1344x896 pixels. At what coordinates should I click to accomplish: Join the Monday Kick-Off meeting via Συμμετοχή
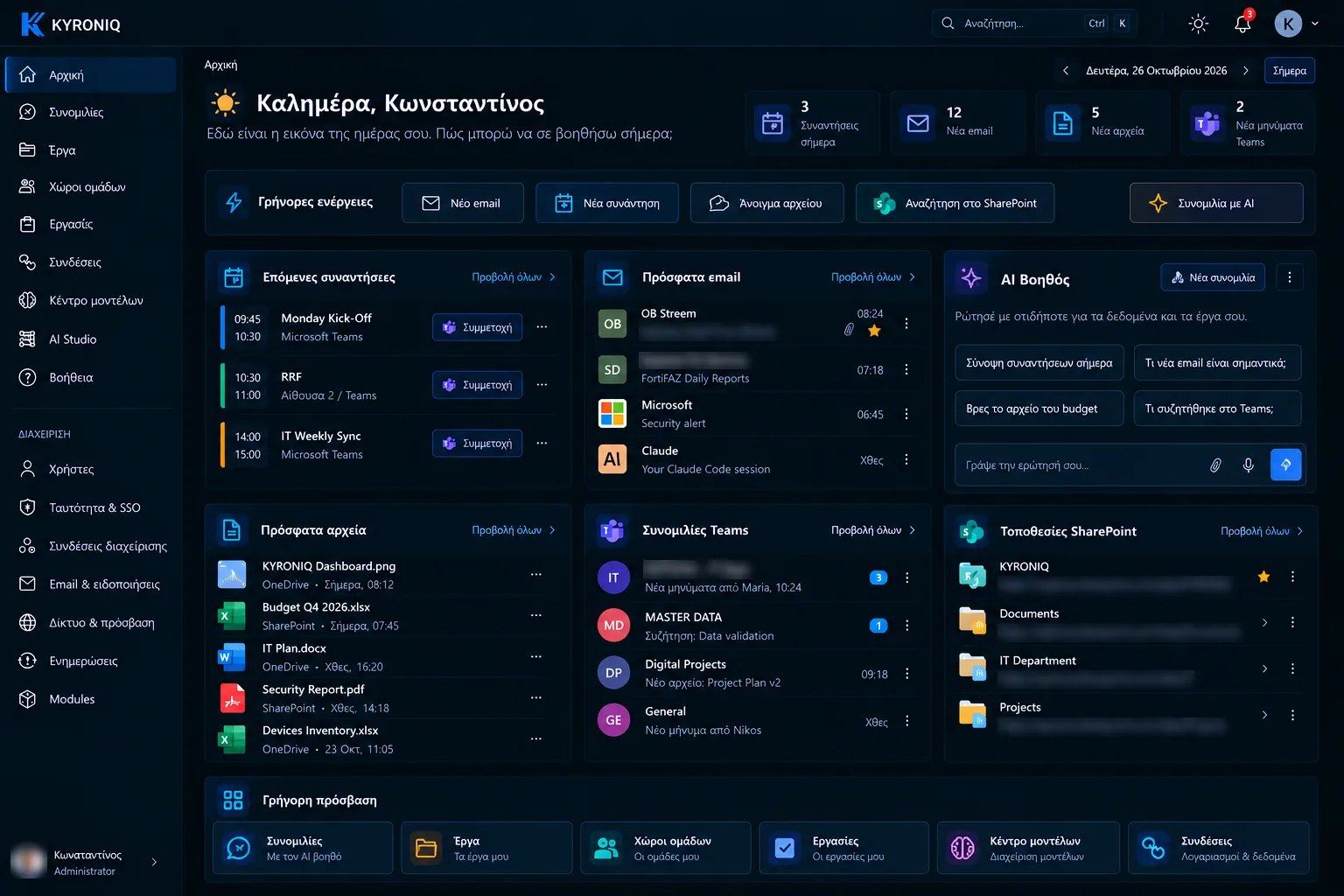coord(478,327)
